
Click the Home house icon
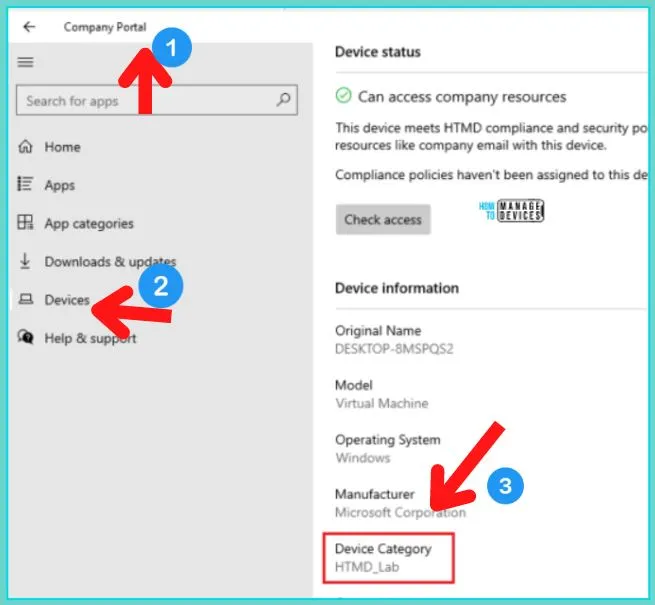(x=25, y=147)
